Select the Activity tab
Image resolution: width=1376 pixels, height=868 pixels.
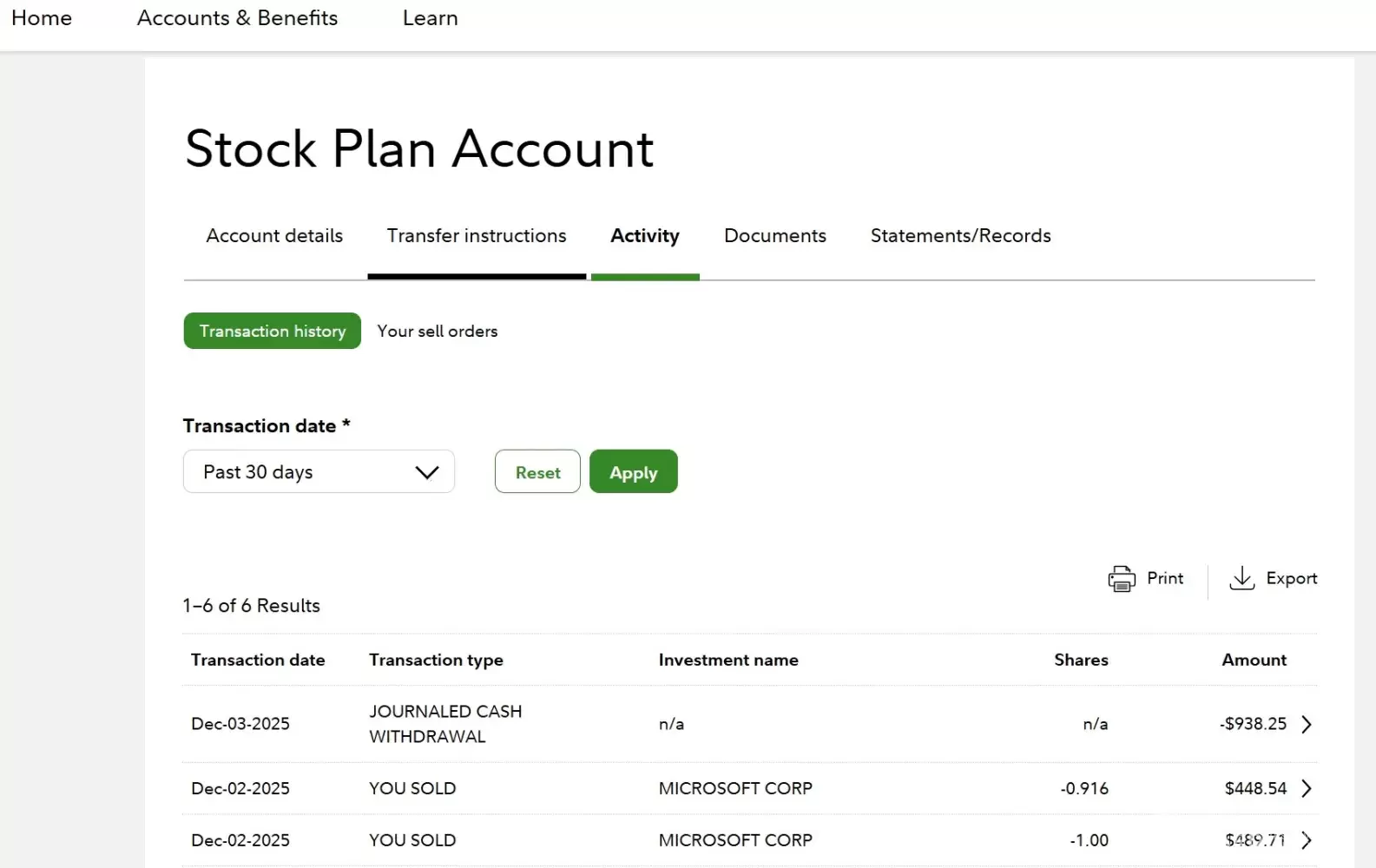tap(644, 236)
